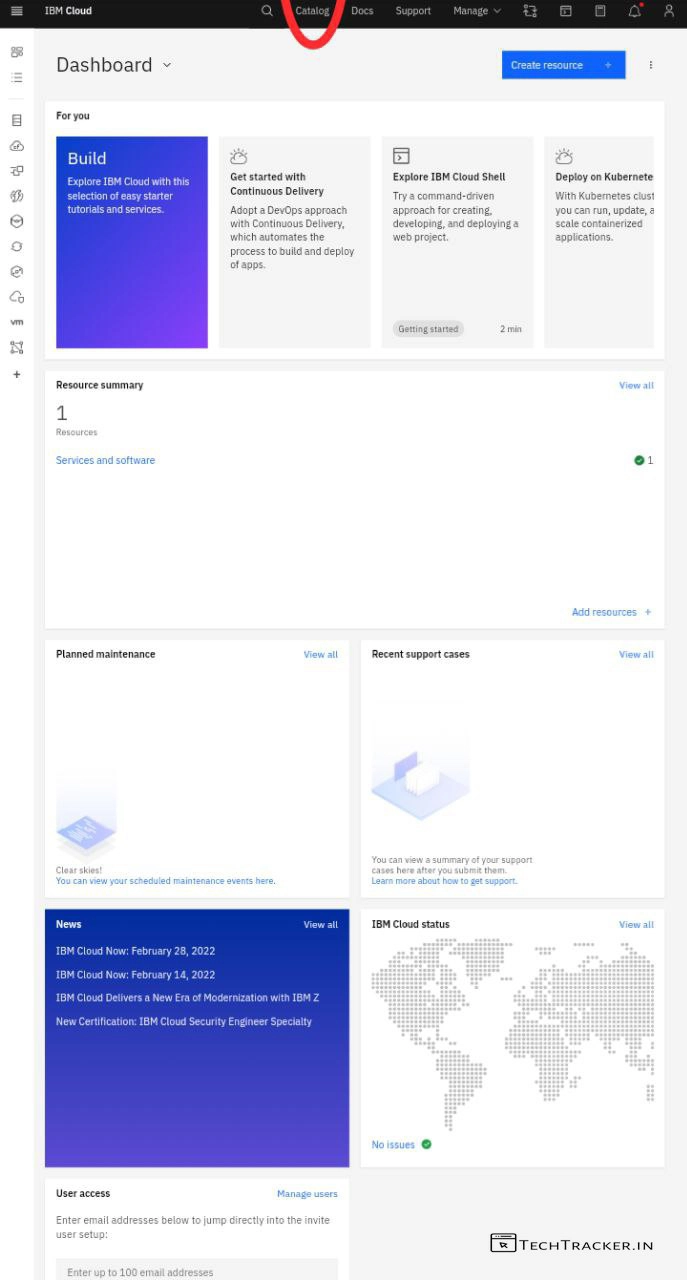Open the dashboard overflow actions menu

tap(650, 65)
